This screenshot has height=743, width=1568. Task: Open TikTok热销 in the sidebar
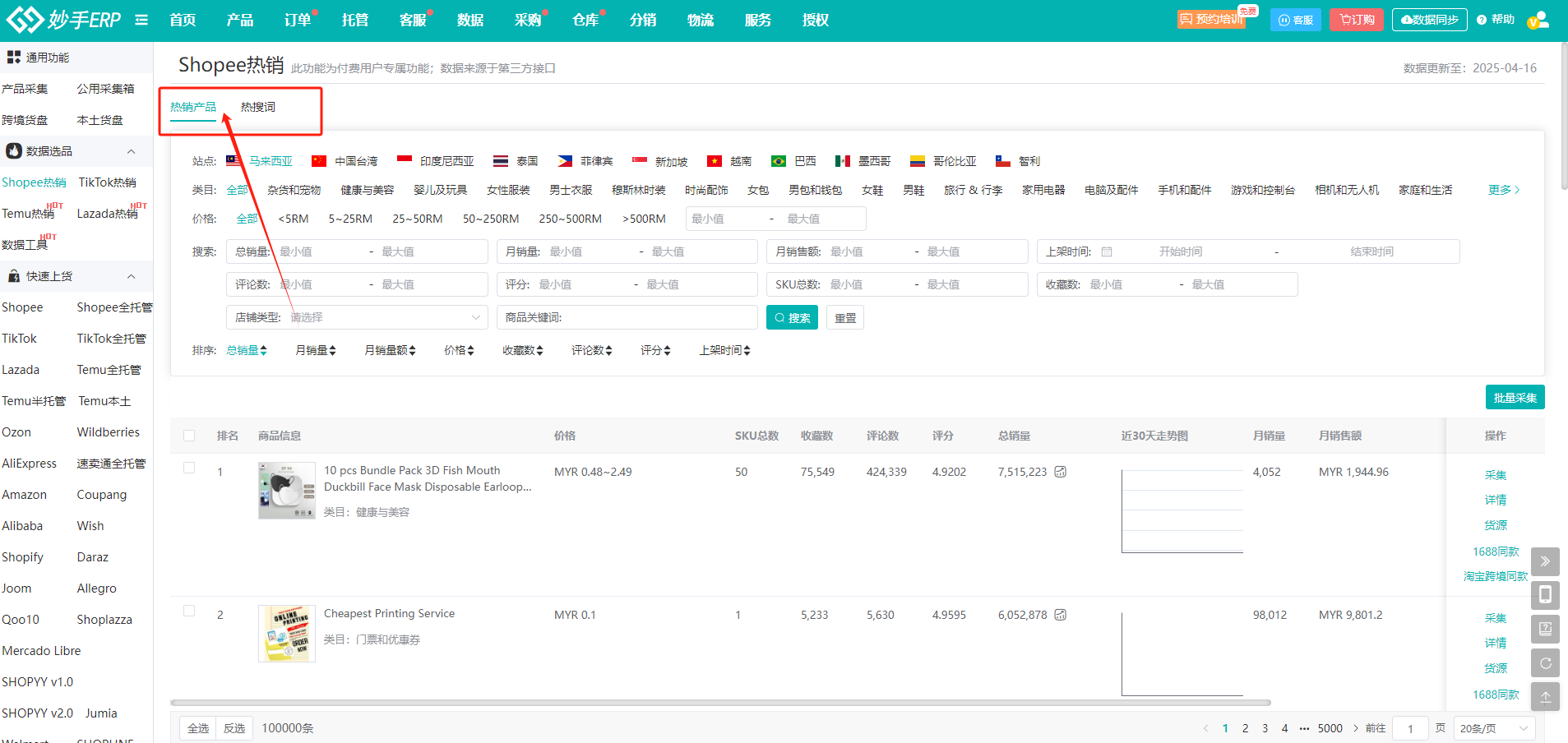[108, 182]
